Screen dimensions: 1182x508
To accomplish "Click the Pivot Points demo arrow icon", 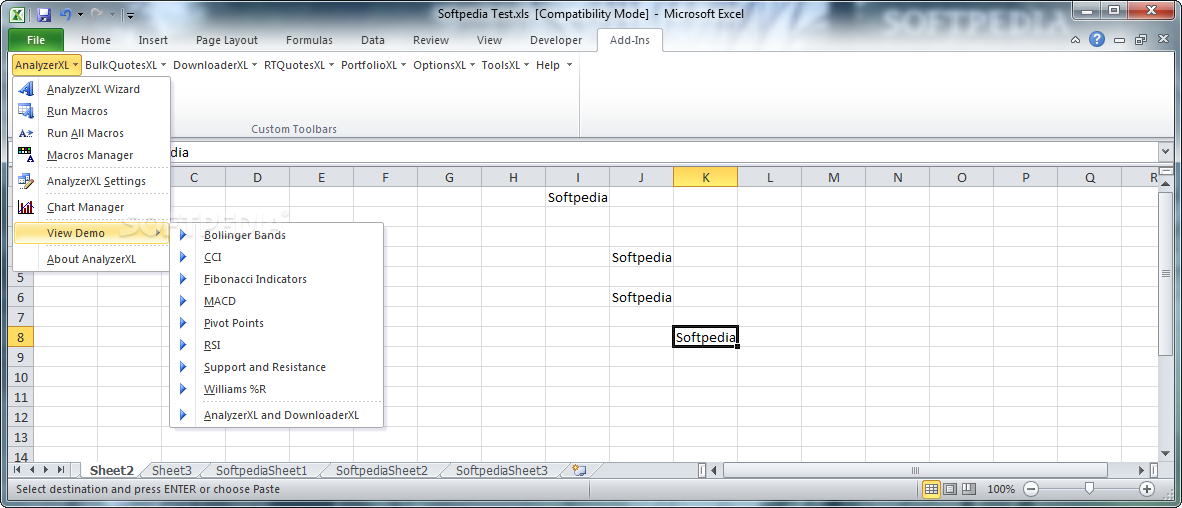I will (182, 323).
